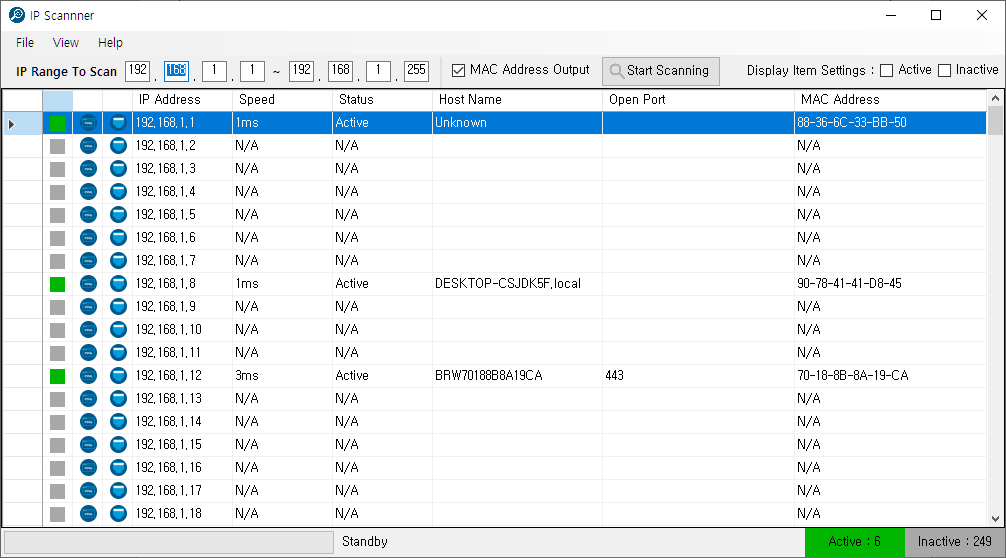Image resolution: width=1006 pixels, height=558 pixels.
Task: Sort by the Open Port column header
Action: (x=699, y=100)
